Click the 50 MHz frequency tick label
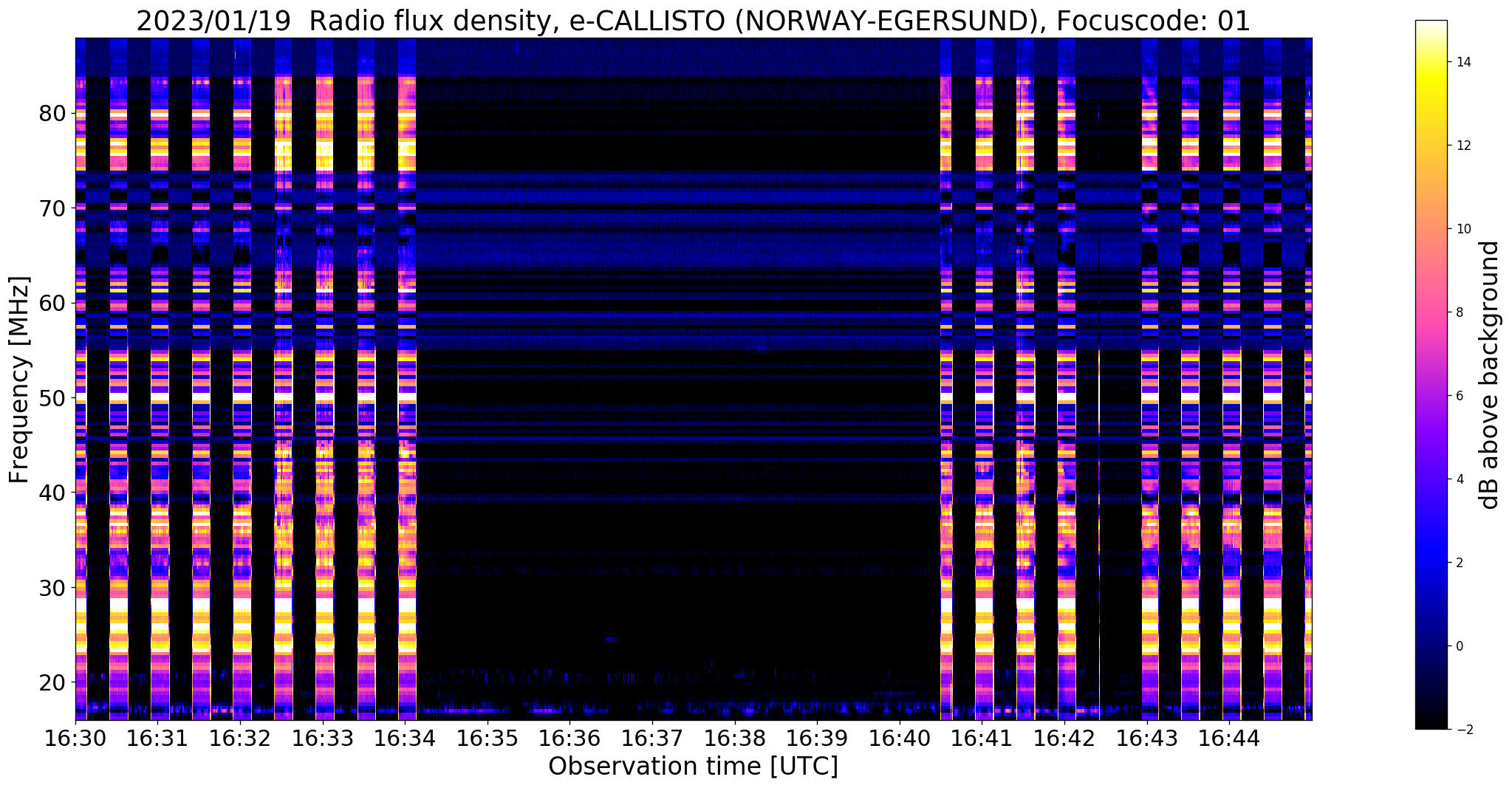The image size is (1512, 788). [52, 398]
